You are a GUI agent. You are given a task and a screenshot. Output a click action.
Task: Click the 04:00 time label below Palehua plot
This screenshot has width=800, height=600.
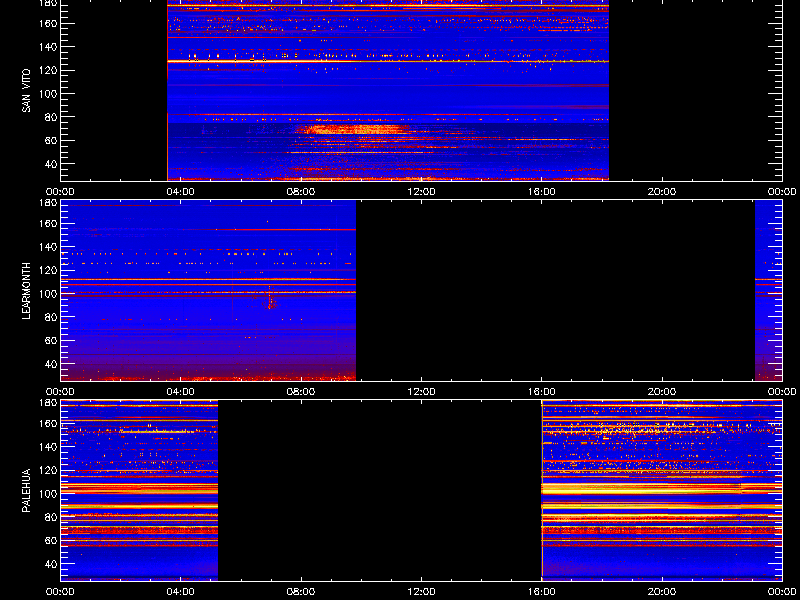tap(181, 592)
